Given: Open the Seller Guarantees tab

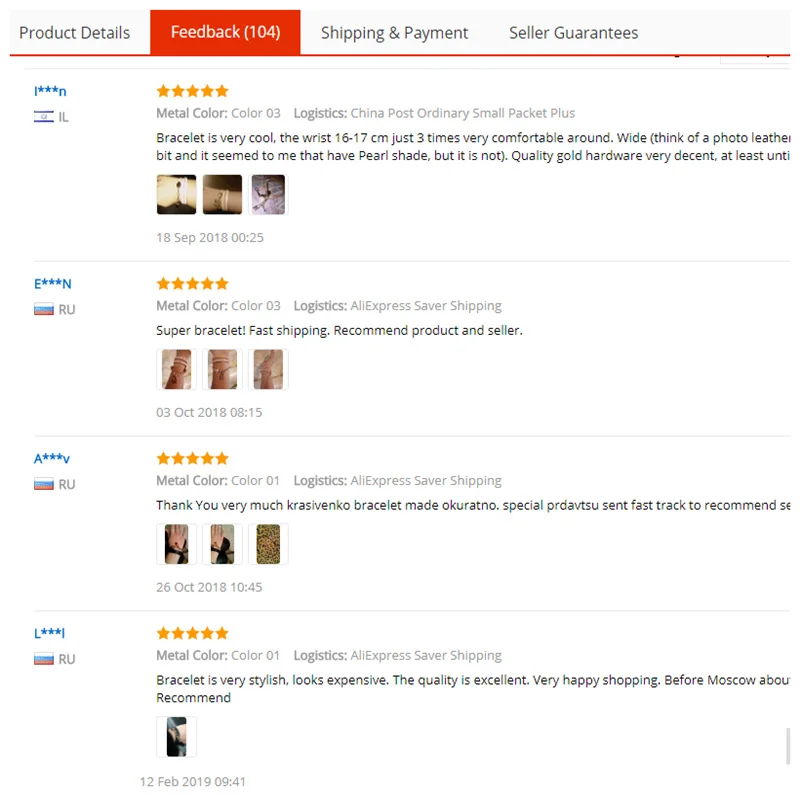Looking at the screenshot, I should tap(573, 33).
